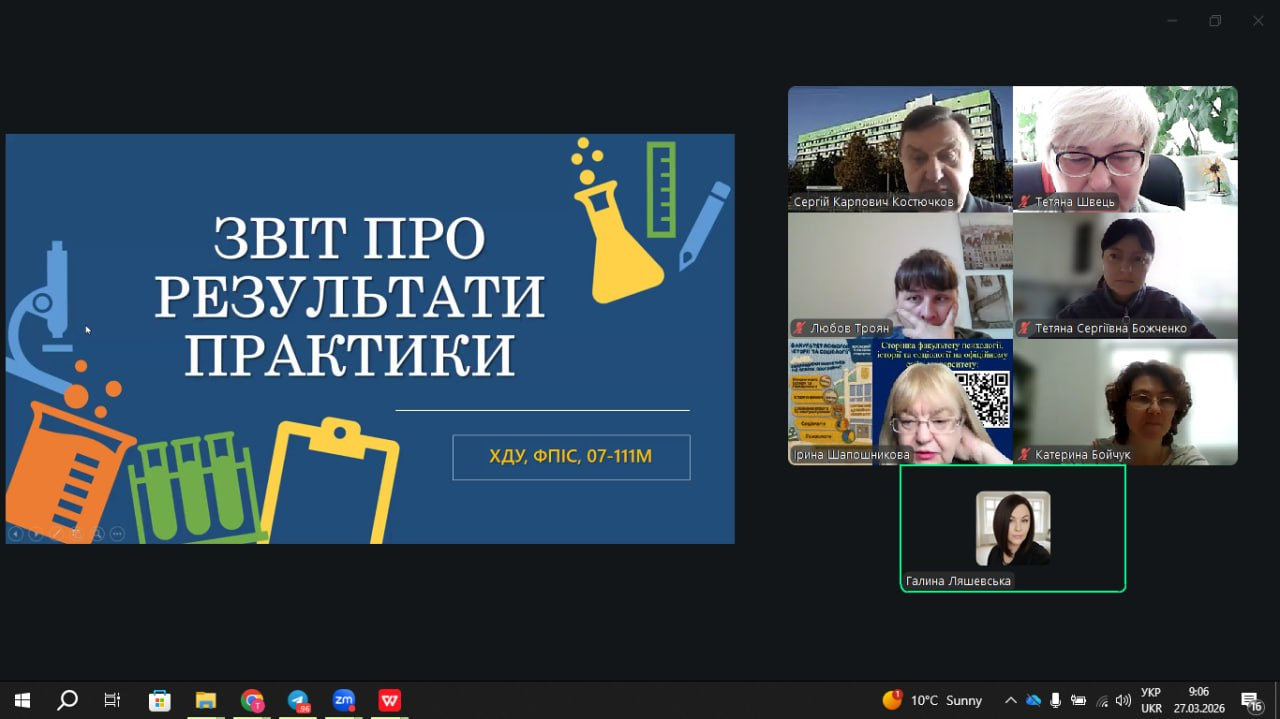Screen dimensions: 1280x719
Task: Open the see all slides grid icon
Action: point(76,534)
